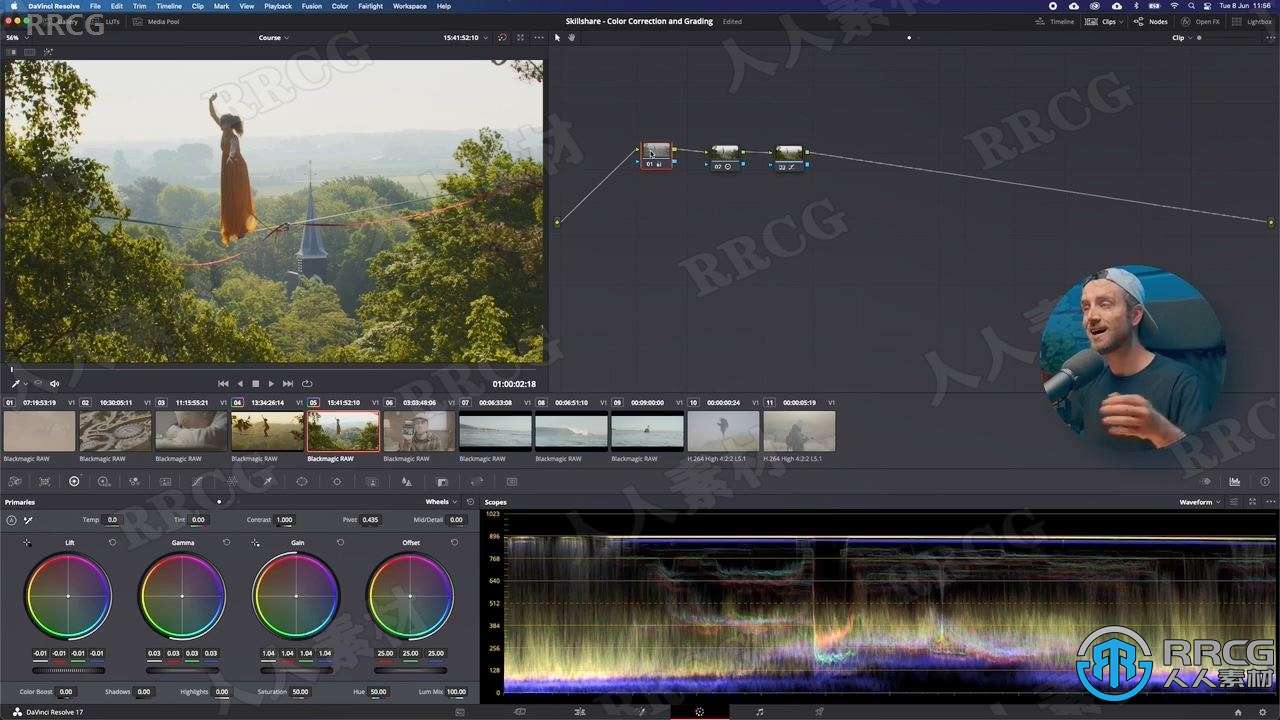Open the Information panel icon
Screen dimensions: 1280x720
pyautogui.click(x=1265, y=481)
